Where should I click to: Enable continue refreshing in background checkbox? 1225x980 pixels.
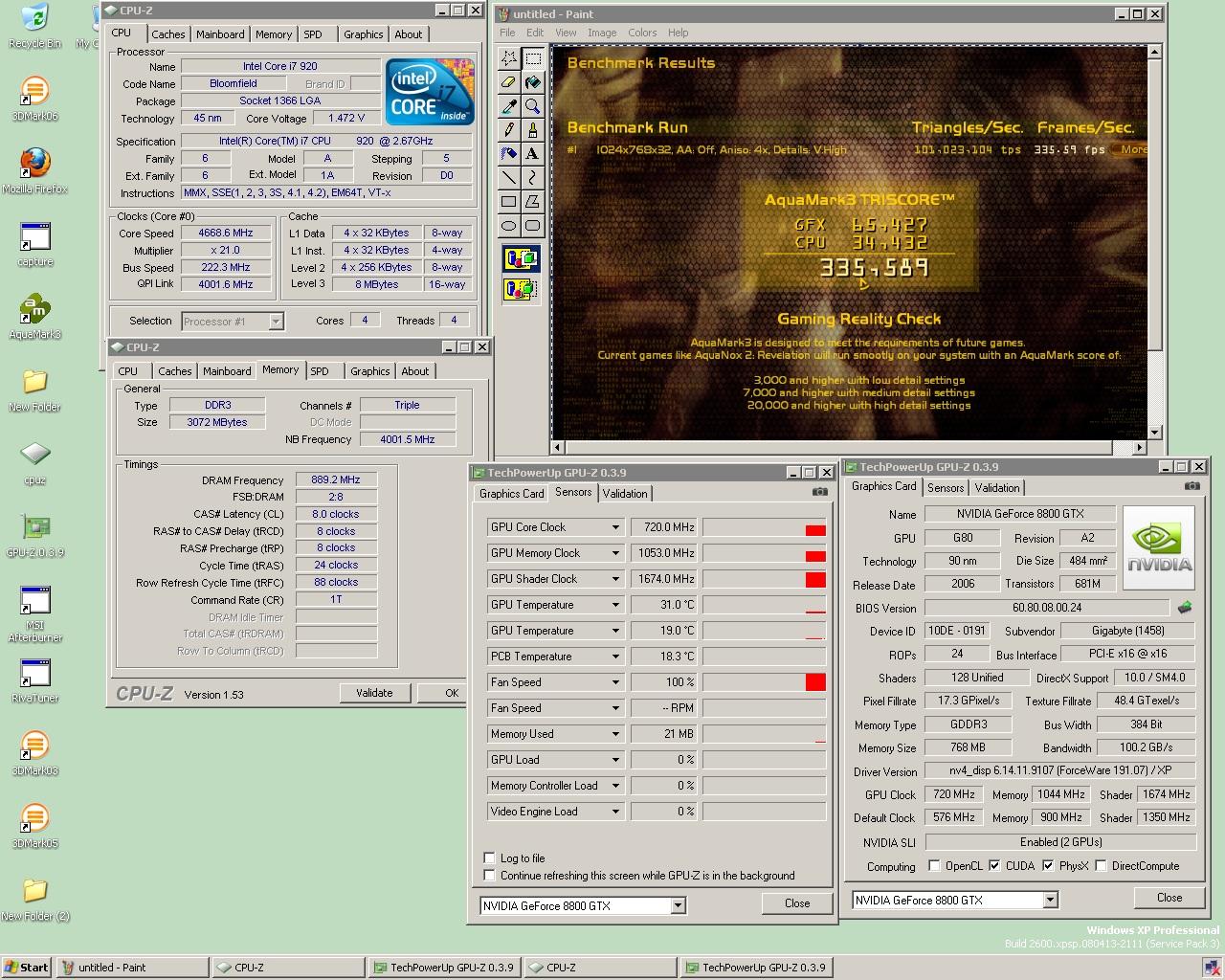490,875
